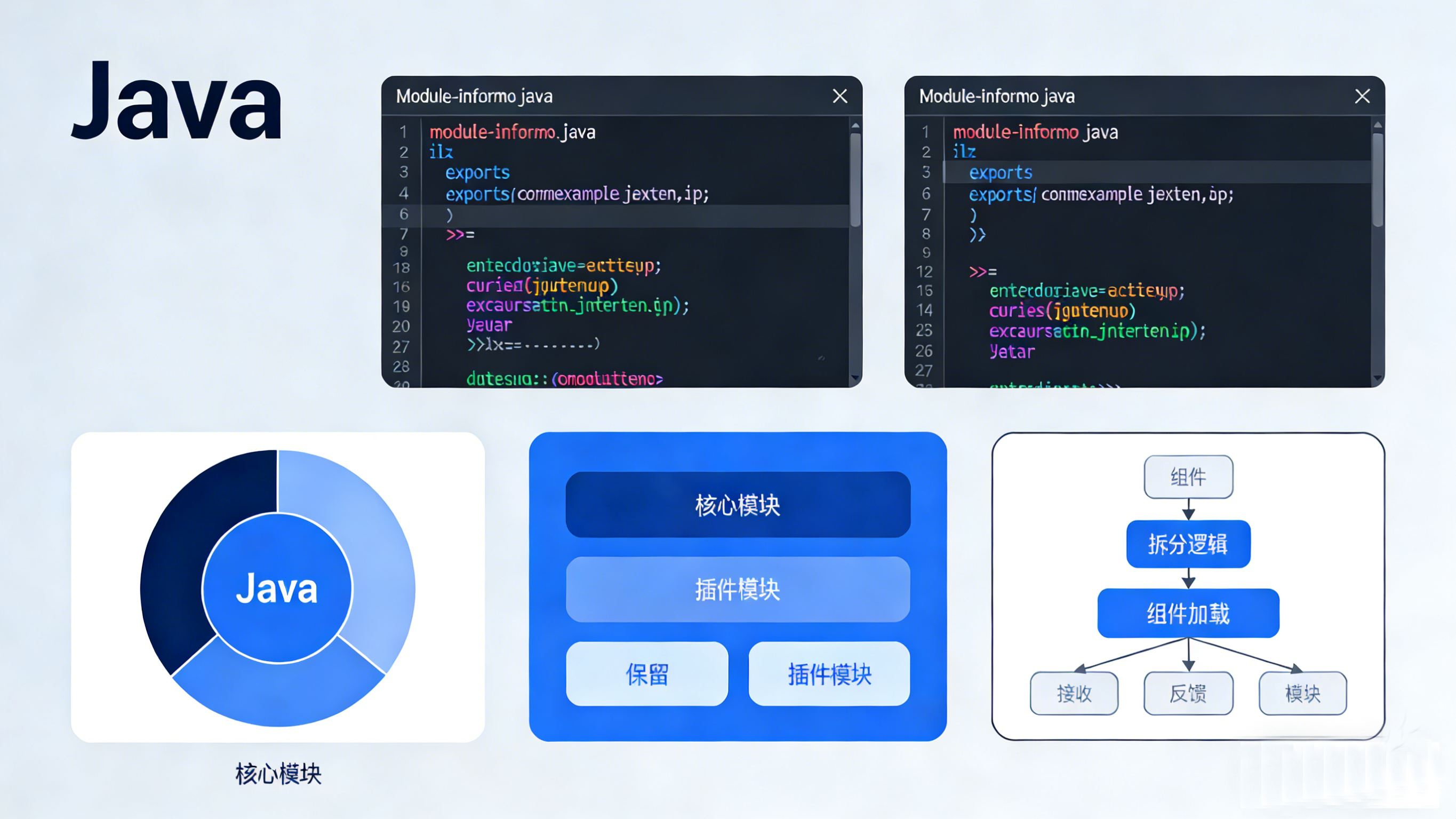Image resolution: width=1456 pixels, height=819 pixels.
Task: Close the left Module-informo java window
Action: (840, 96)
